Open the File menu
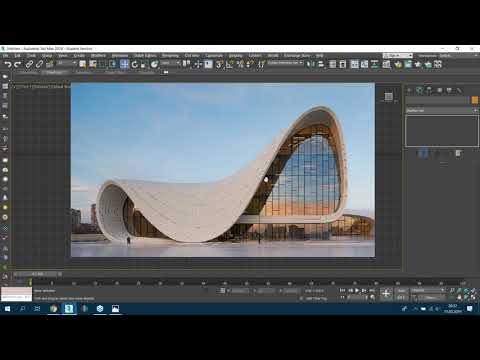The image size is (480, 360). [5, 55]
